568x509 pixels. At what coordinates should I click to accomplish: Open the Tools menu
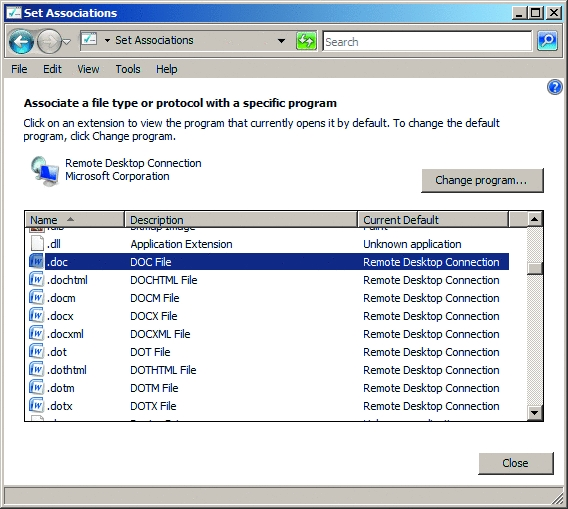(128, 69)
